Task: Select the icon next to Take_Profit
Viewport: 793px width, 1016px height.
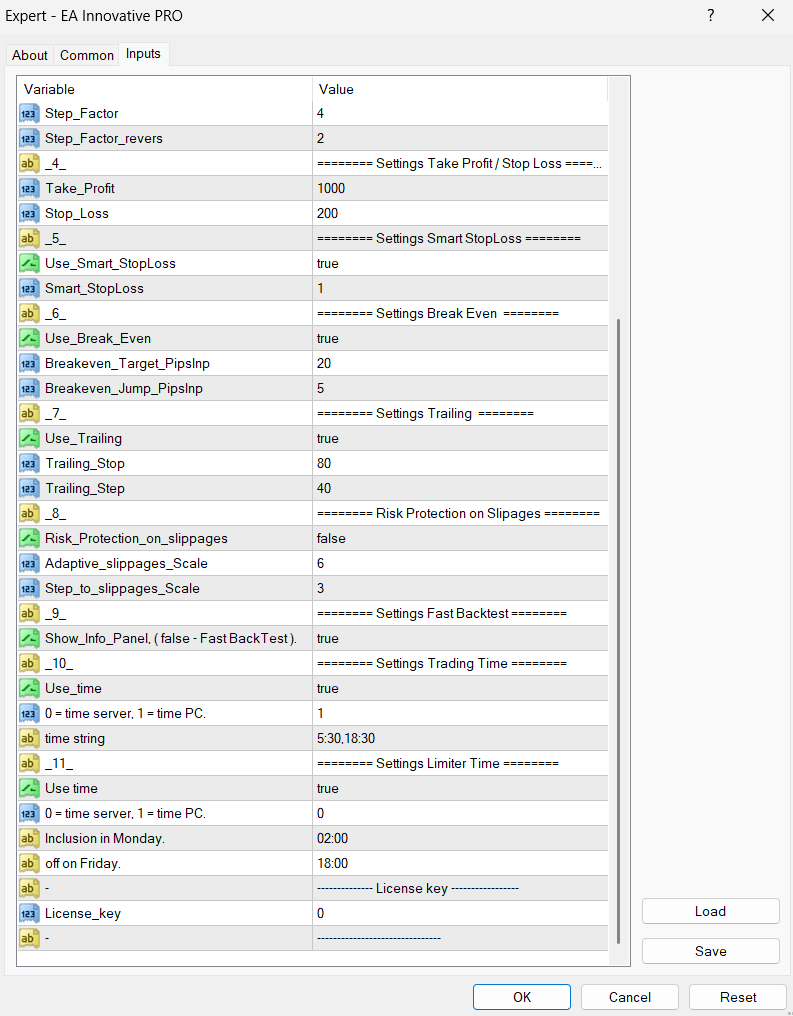Action: pos(29,189)
